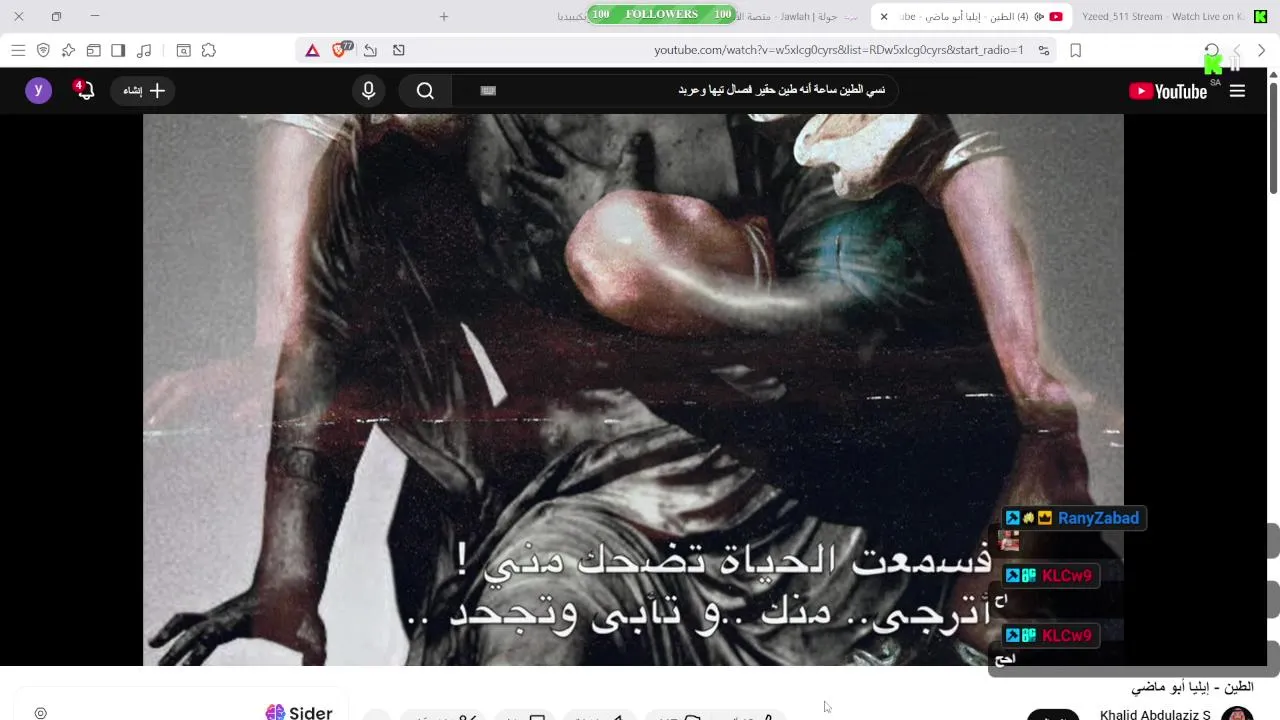Click video title الطين - إيليا أبو ماضي

pyautogui.click(x=1192, y=687)
